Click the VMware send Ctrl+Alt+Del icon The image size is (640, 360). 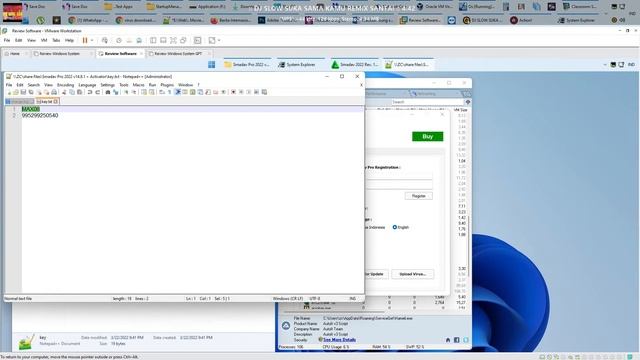[x=104, y=40]
